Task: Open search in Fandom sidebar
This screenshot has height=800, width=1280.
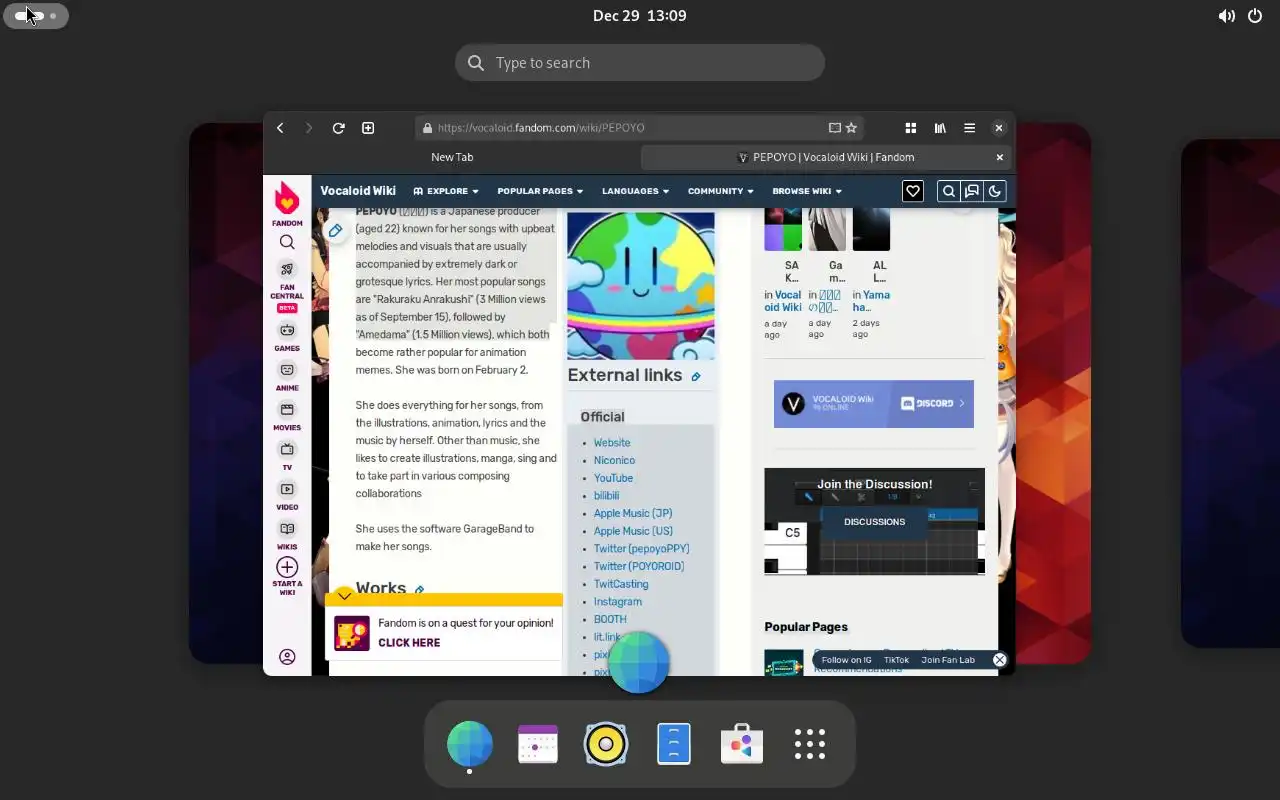Action: 287,242
